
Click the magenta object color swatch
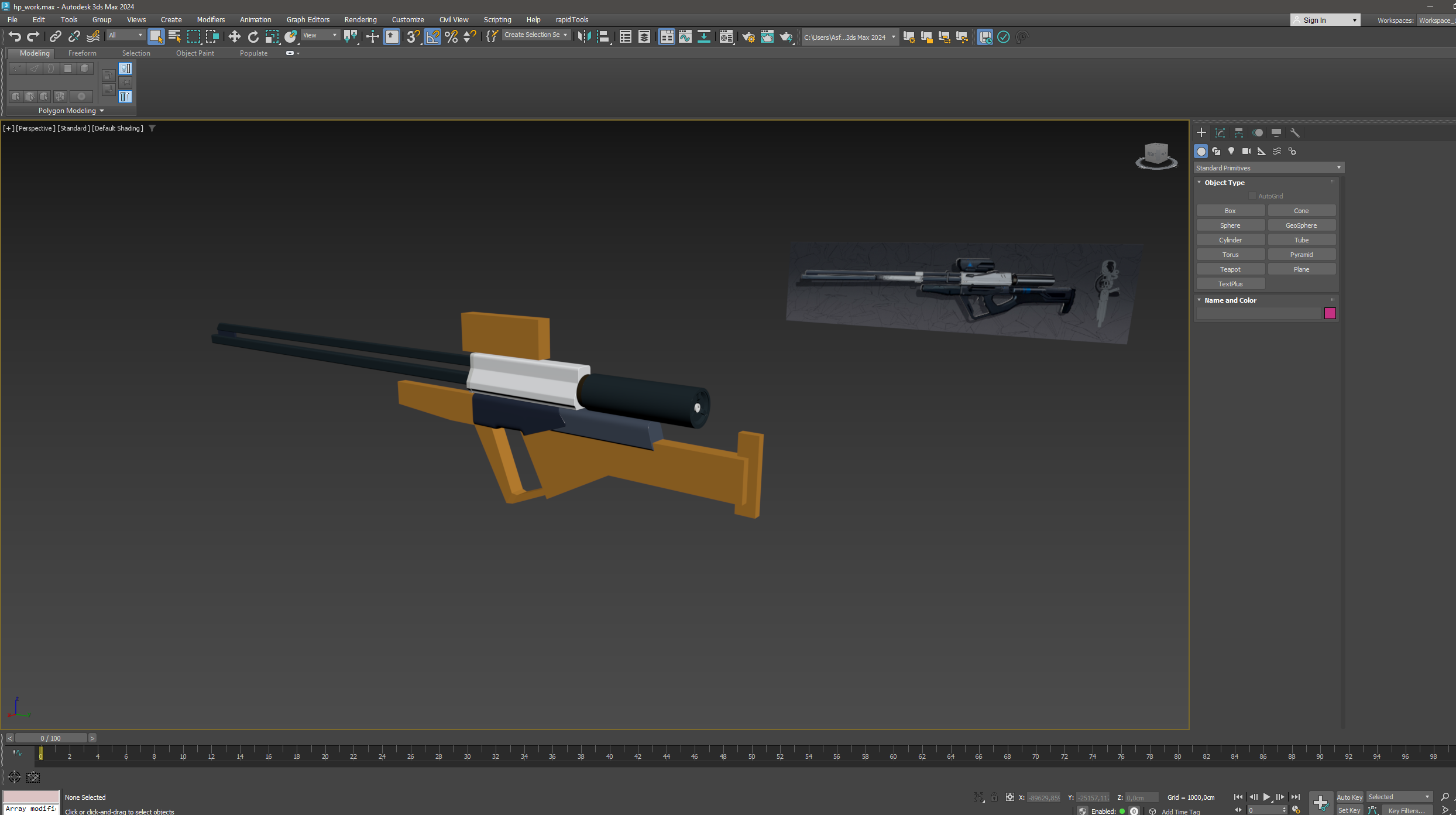point(1330,313)
